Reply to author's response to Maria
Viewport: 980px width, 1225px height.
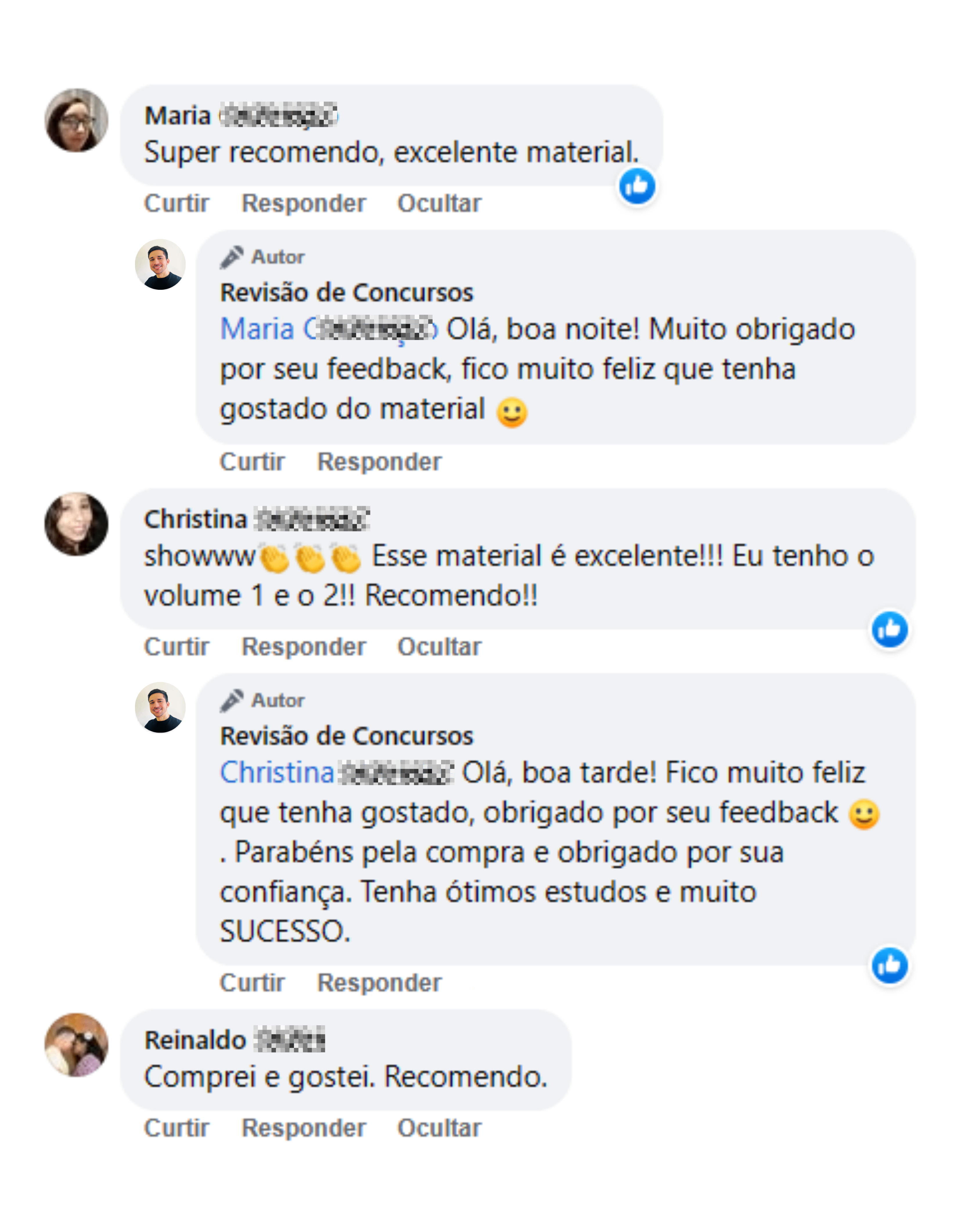click(379, 461)
